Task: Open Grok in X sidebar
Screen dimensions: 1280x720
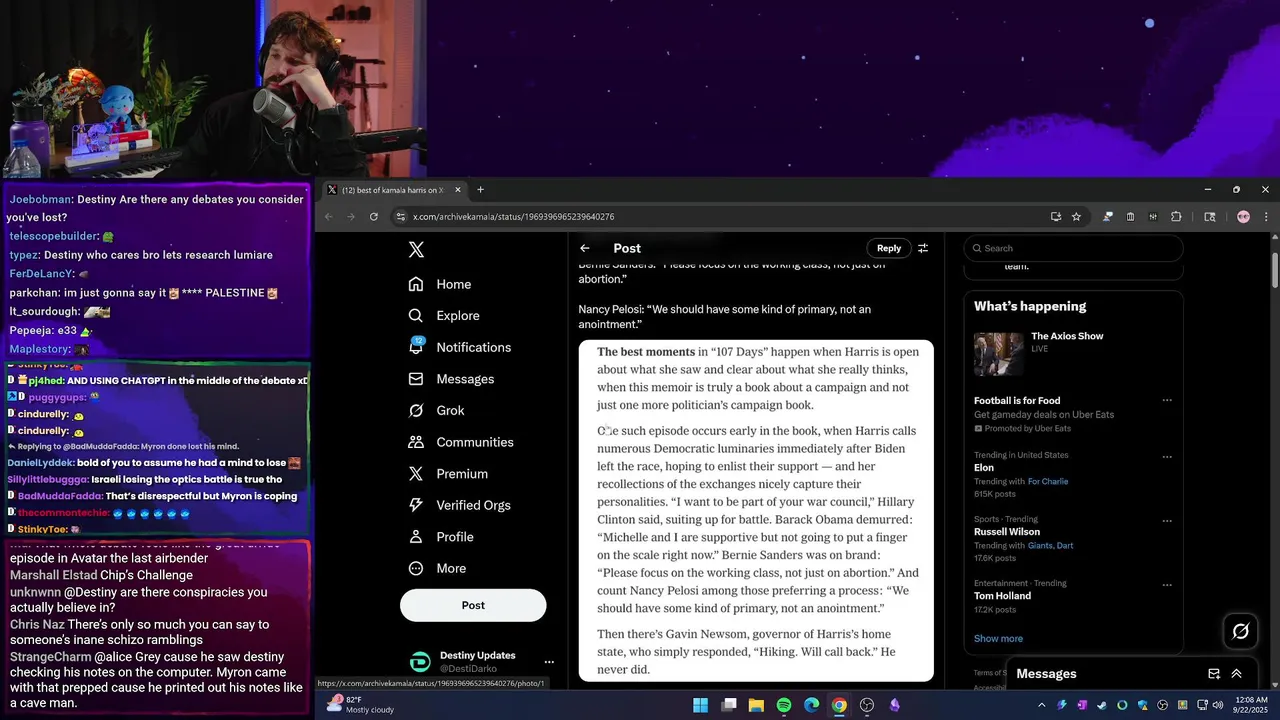Action: (x=436, y=411)
